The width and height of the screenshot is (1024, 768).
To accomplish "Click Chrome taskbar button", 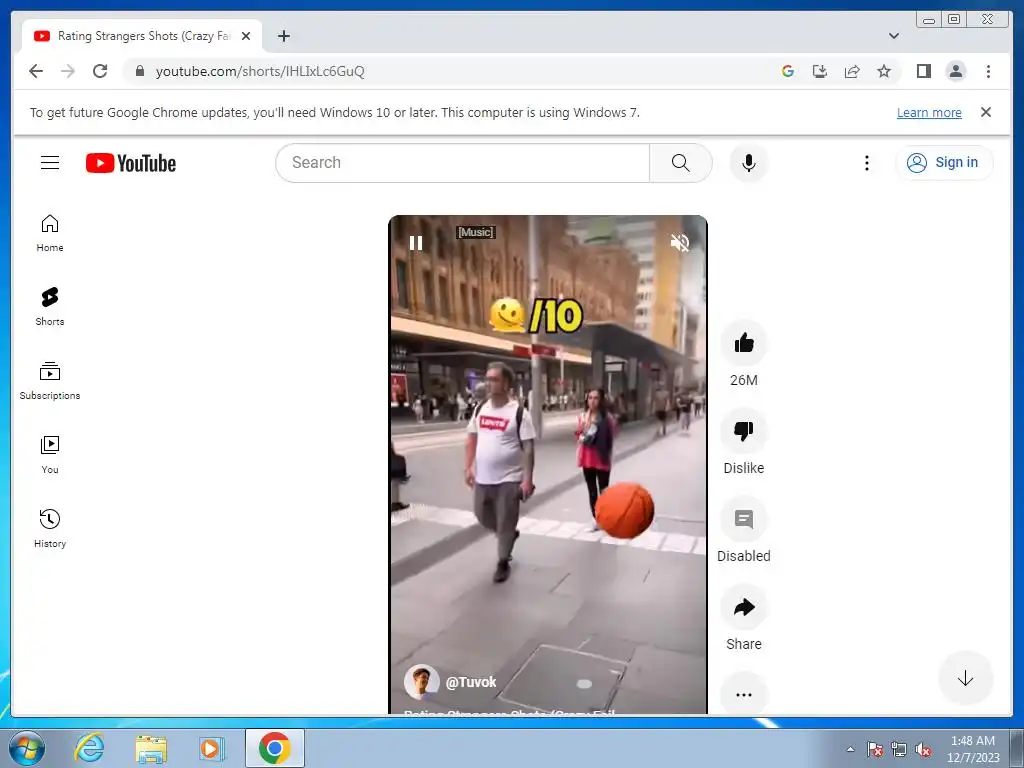I will pyautogui.click(x=275, y=748).
